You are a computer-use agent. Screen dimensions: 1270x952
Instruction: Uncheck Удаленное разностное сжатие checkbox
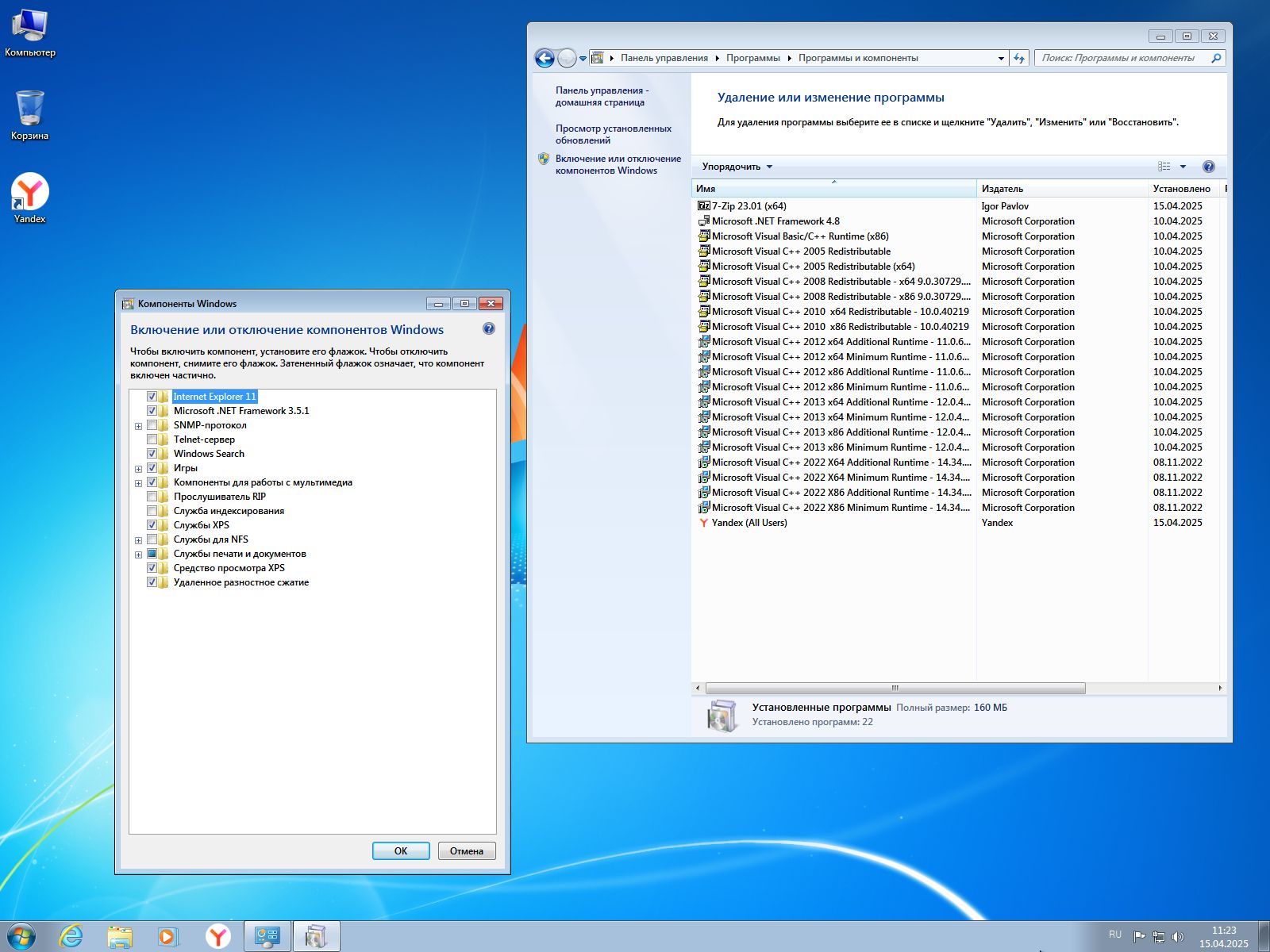[152, 582]
